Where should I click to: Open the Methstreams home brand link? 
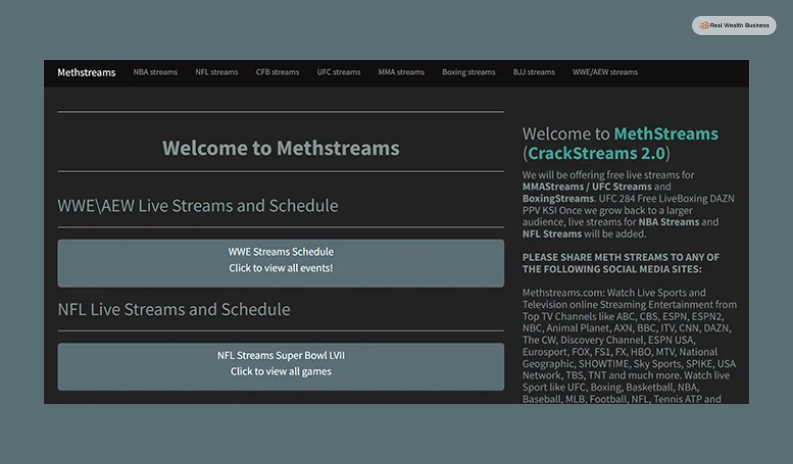point(86,72)
